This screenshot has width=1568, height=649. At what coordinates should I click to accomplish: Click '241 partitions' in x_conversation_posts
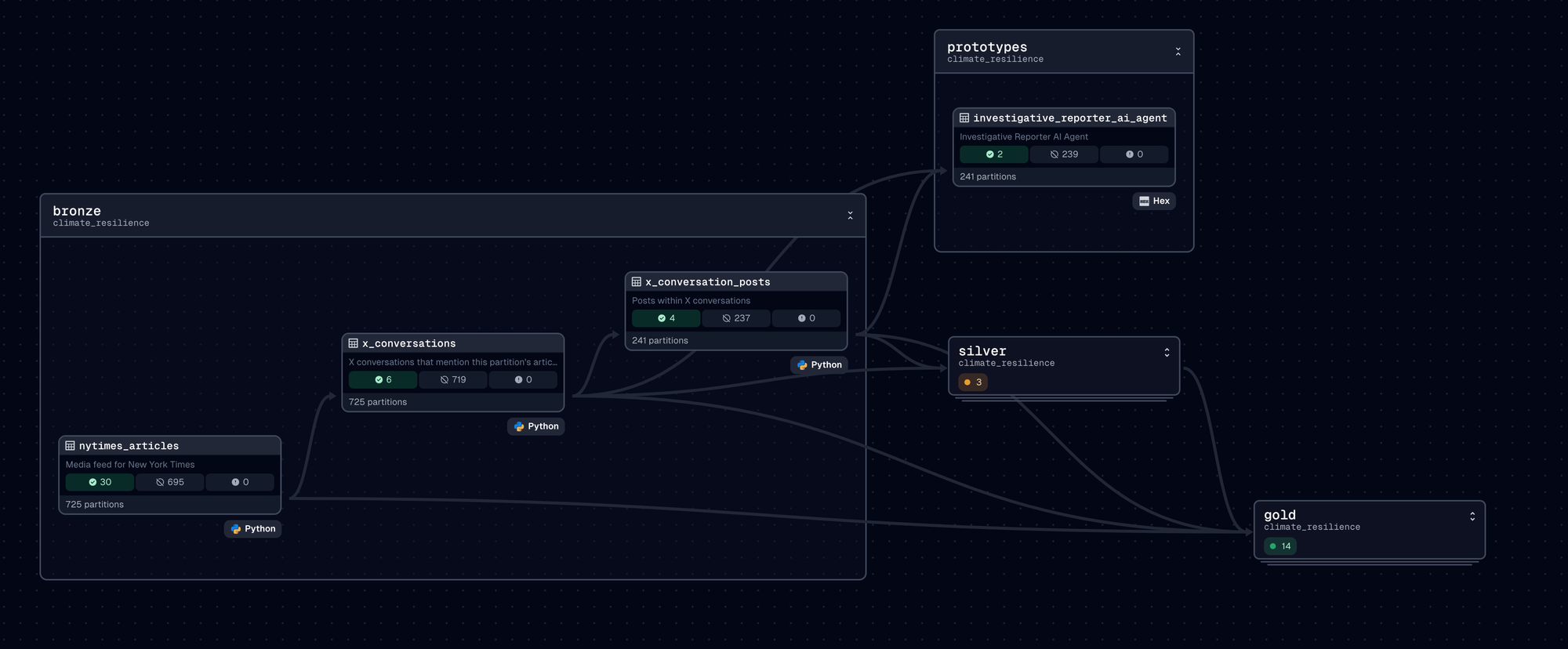pos(660,341)
